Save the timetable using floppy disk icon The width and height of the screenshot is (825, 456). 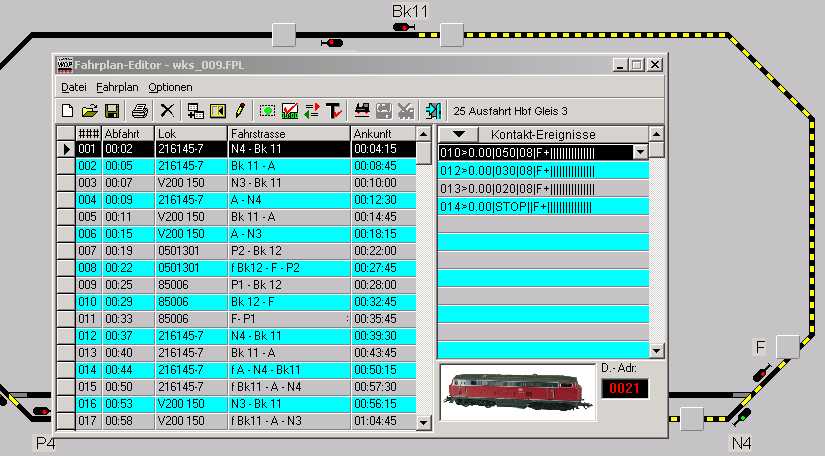[x=112, y=110]
